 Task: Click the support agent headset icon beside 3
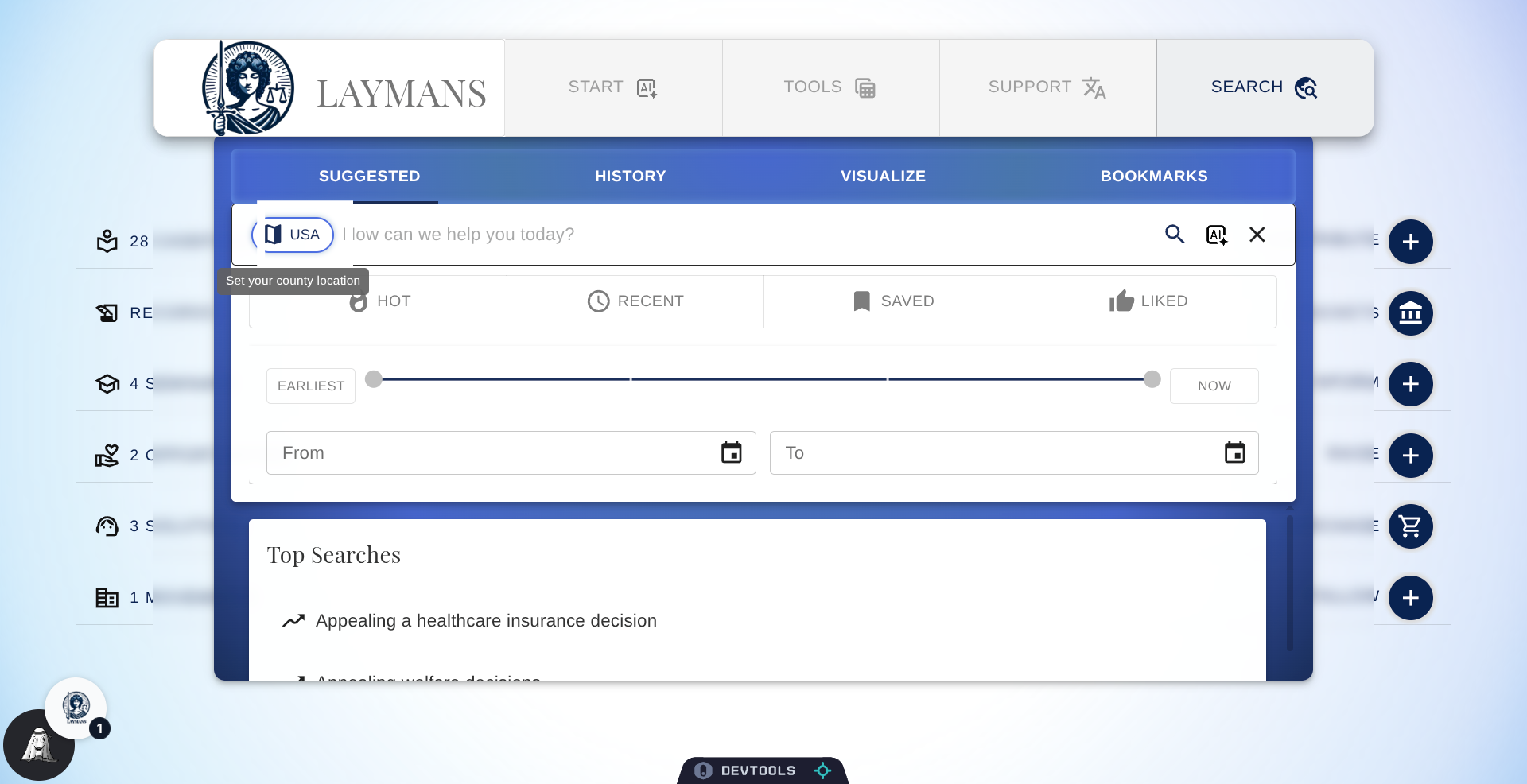(x=107, y=526)
